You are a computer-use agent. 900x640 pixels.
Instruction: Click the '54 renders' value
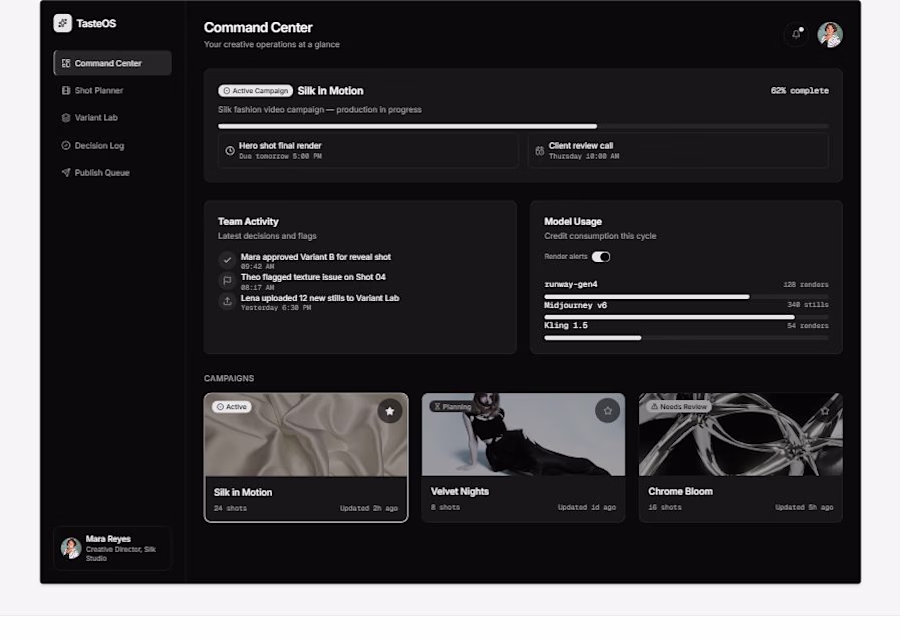coord(808,325)
